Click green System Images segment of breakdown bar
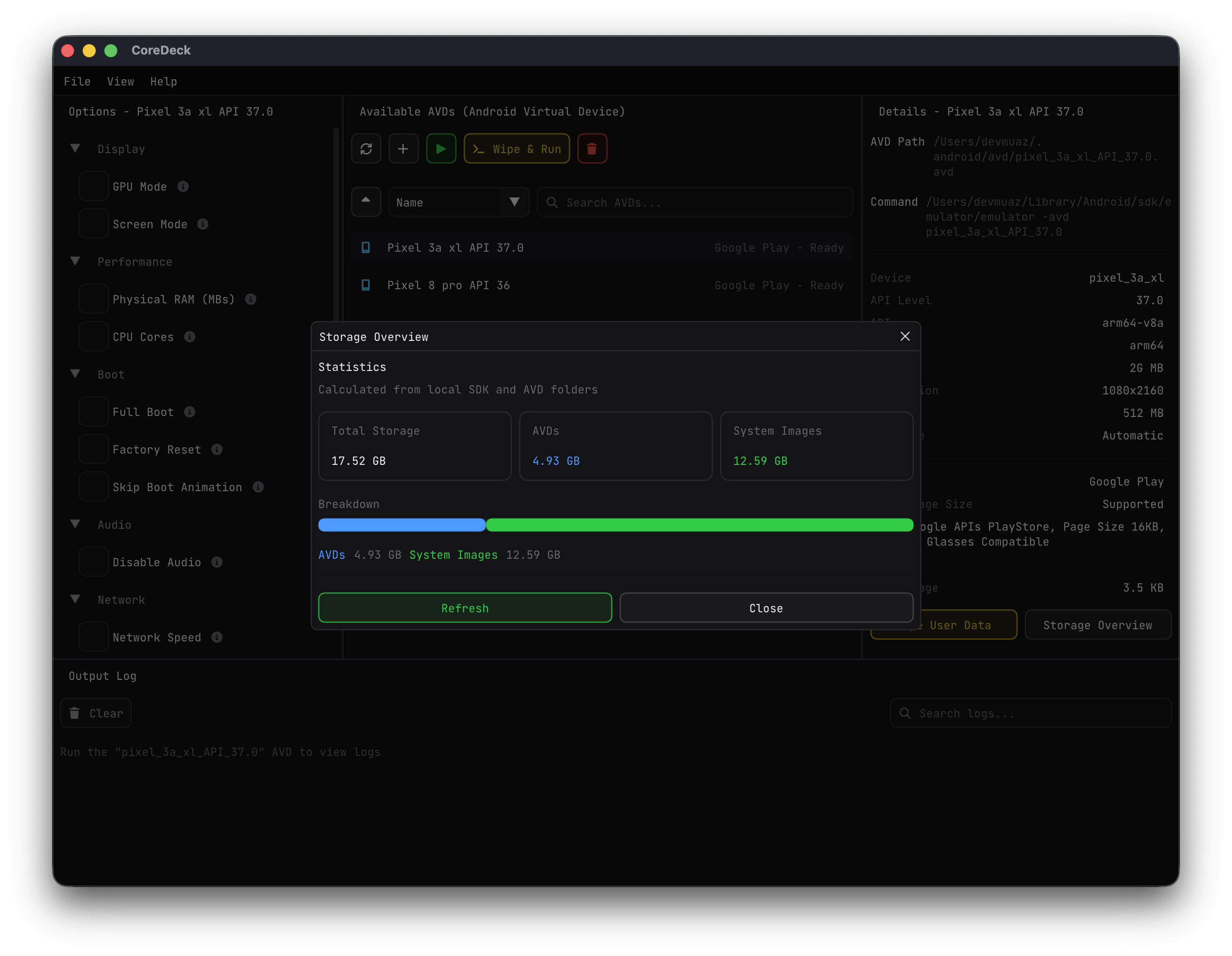Viewport: 1232px width, 956px height. pyautogui.click(x=700, y=525)
